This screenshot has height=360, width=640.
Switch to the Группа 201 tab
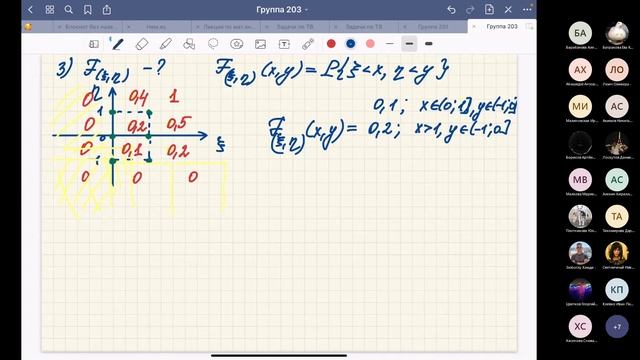433,27
